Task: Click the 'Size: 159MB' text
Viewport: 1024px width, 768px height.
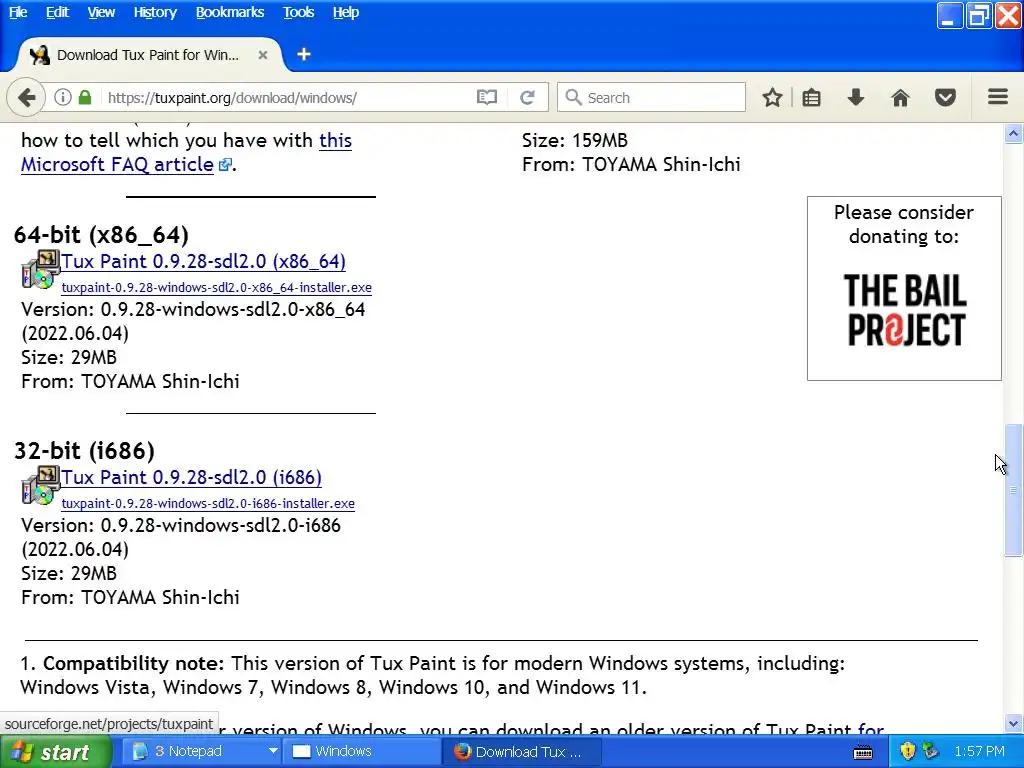Action: click(x=574, y=140)
